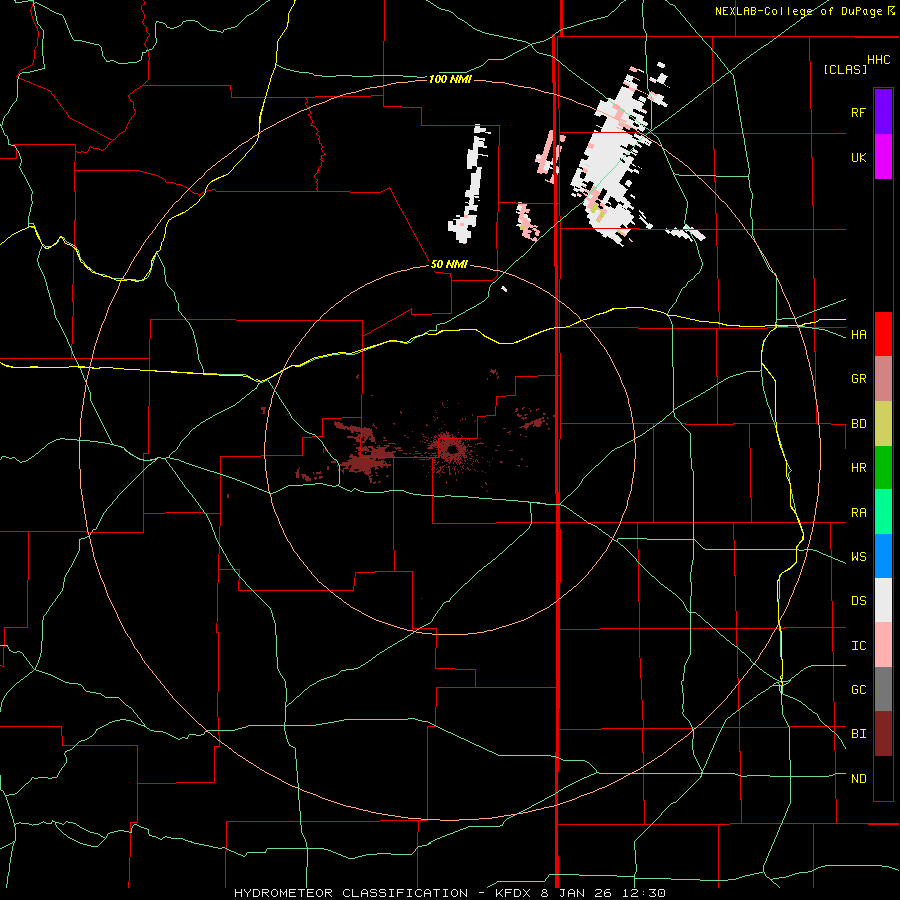This screenshot has height=900, width=900.
Task: Pick the HR heavy rain green swatch
Action: click(x=883, y=468)
